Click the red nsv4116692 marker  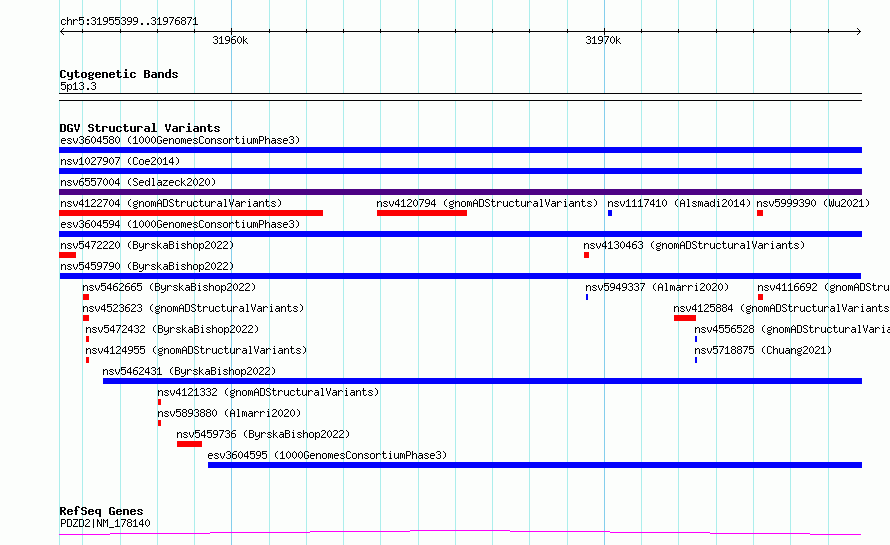click(760, 297)
